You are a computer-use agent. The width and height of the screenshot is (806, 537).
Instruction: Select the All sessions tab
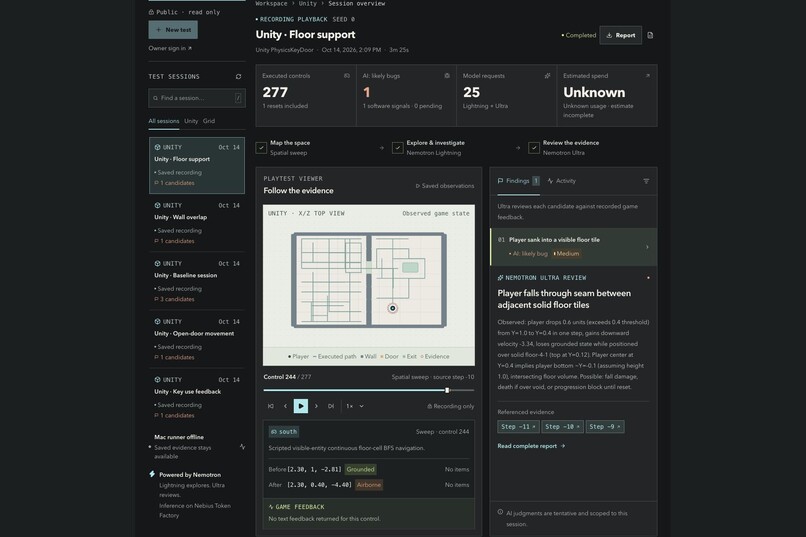click(164, 121)
